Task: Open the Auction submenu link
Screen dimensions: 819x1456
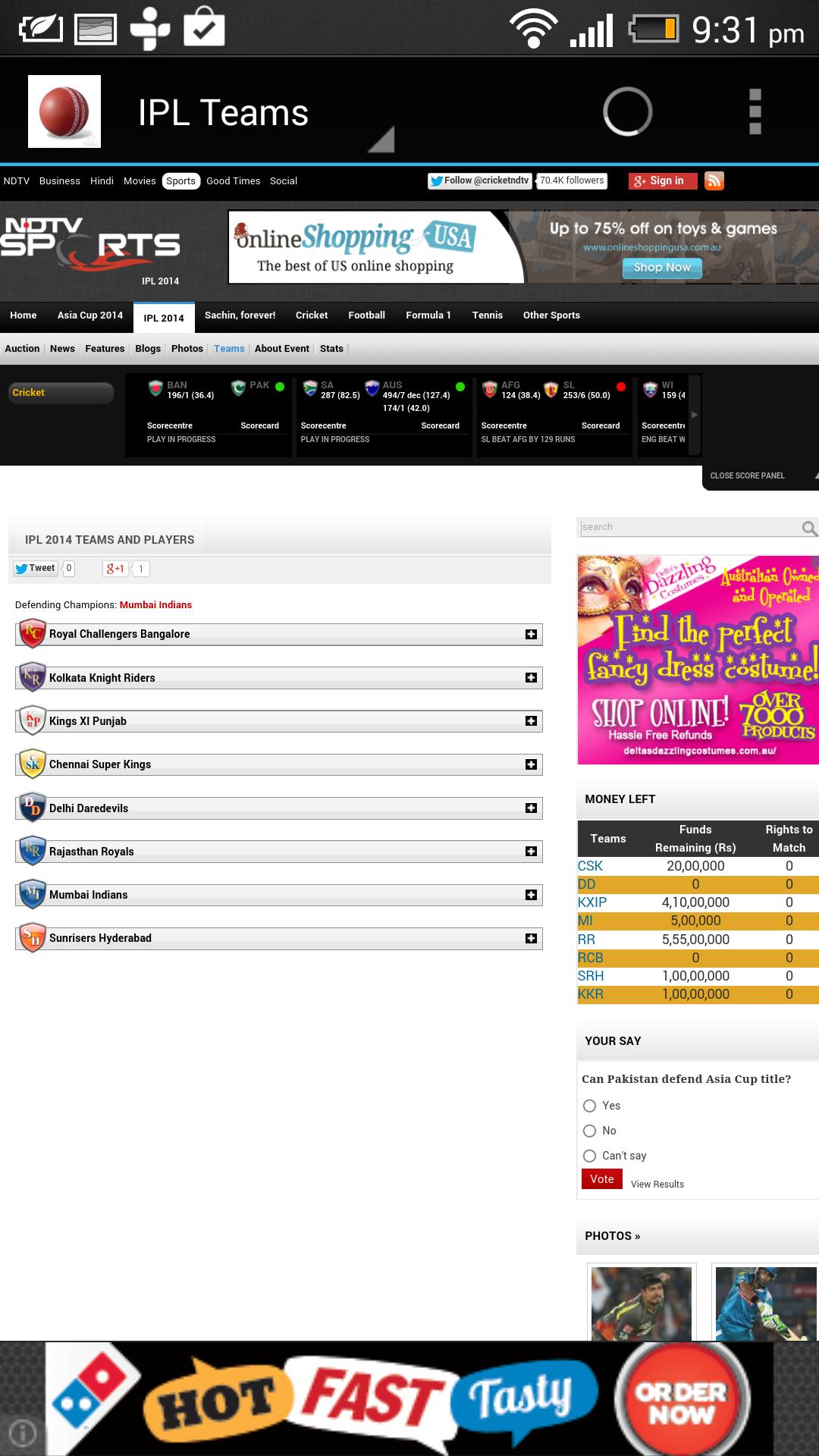Action: 22,349
